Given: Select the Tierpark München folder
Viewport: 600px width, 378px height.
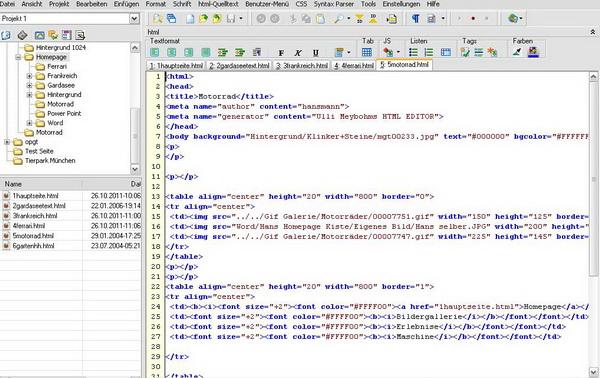Looking at the screenshot, I should (50, 161).
